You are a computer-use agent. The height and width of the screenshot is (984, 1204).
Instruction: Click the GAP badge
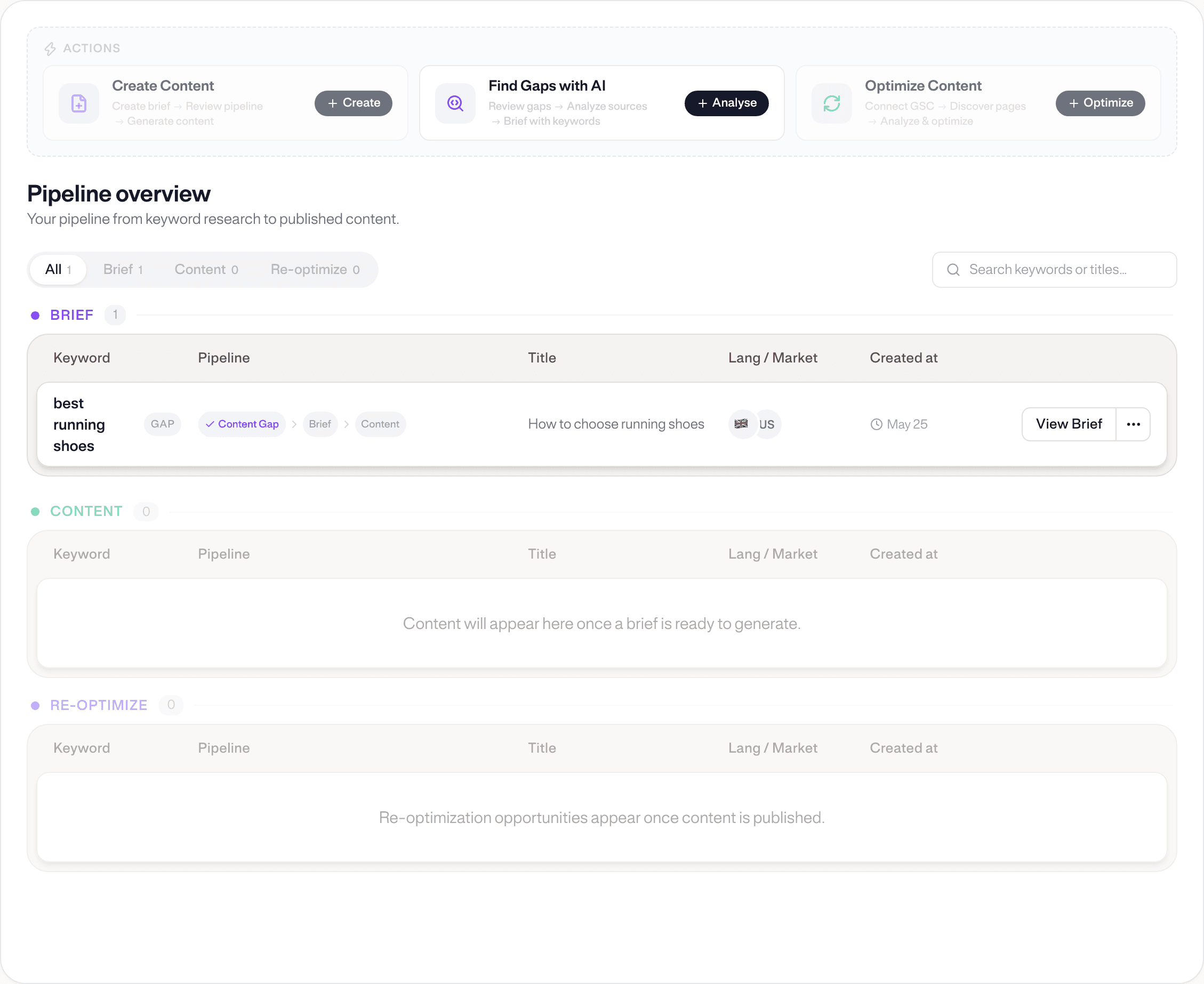pos(163,424)
